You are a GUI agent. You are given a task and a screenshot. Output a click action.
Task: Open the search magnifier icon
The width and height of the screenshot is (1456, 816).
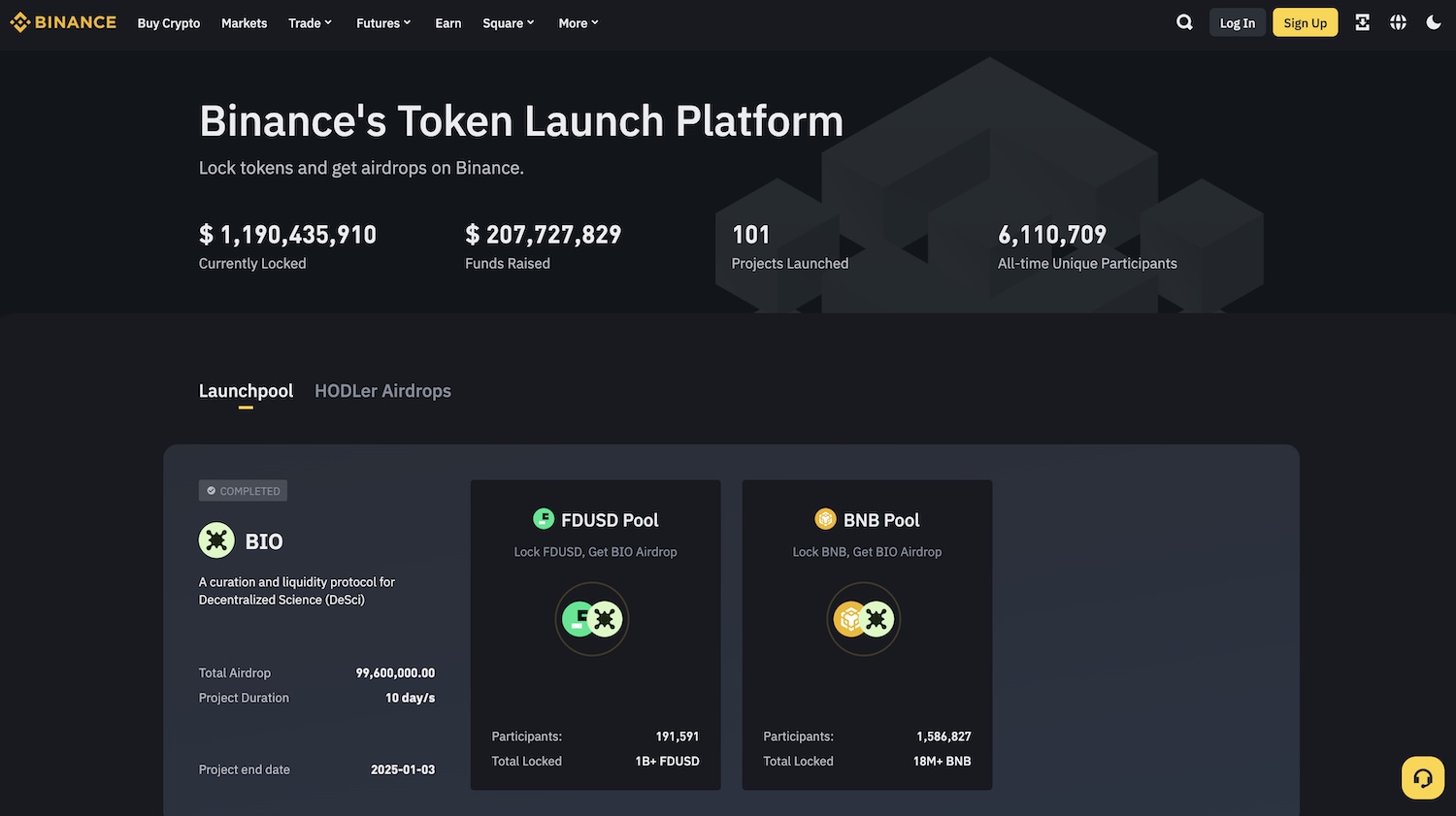tap(1184, 21)
